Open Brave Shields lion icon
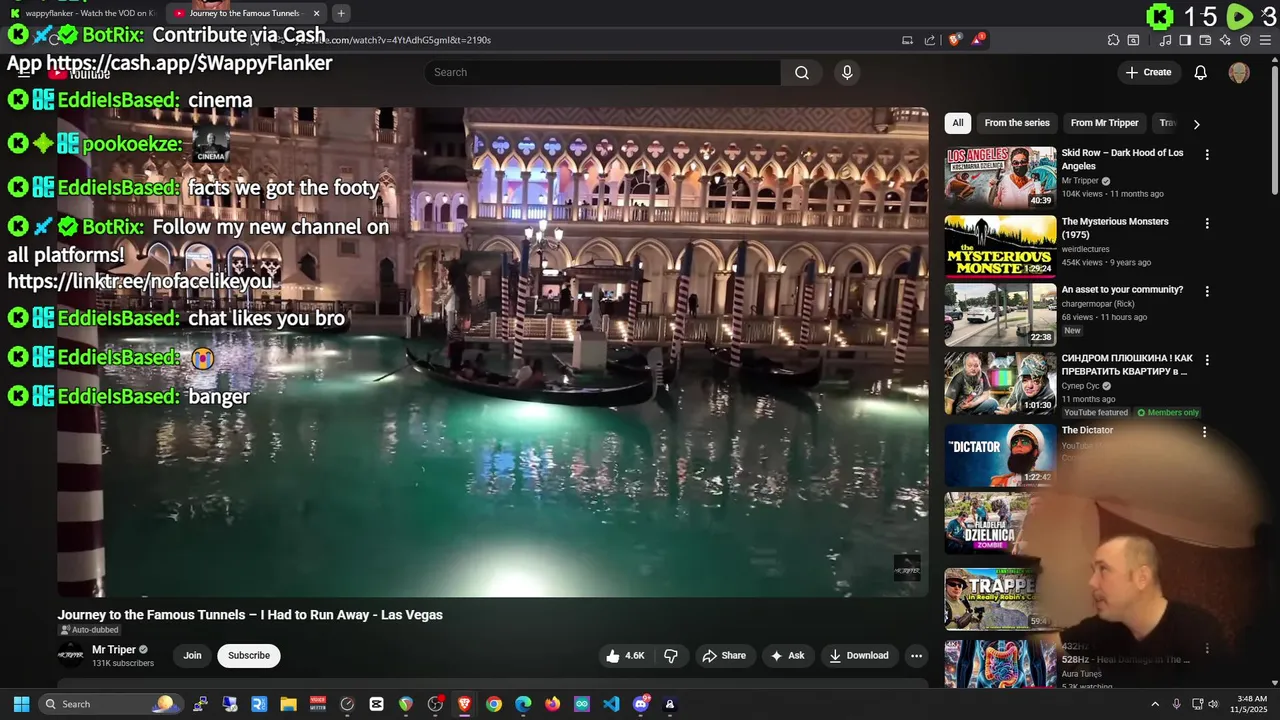Viewport: 1280px width, 720px height. pos(955,40)
